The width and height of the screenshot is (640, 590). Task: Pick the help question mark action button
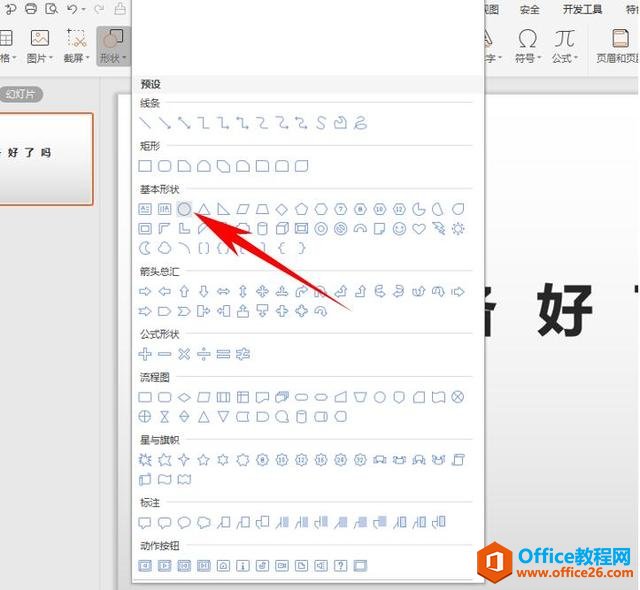[340, 566]
